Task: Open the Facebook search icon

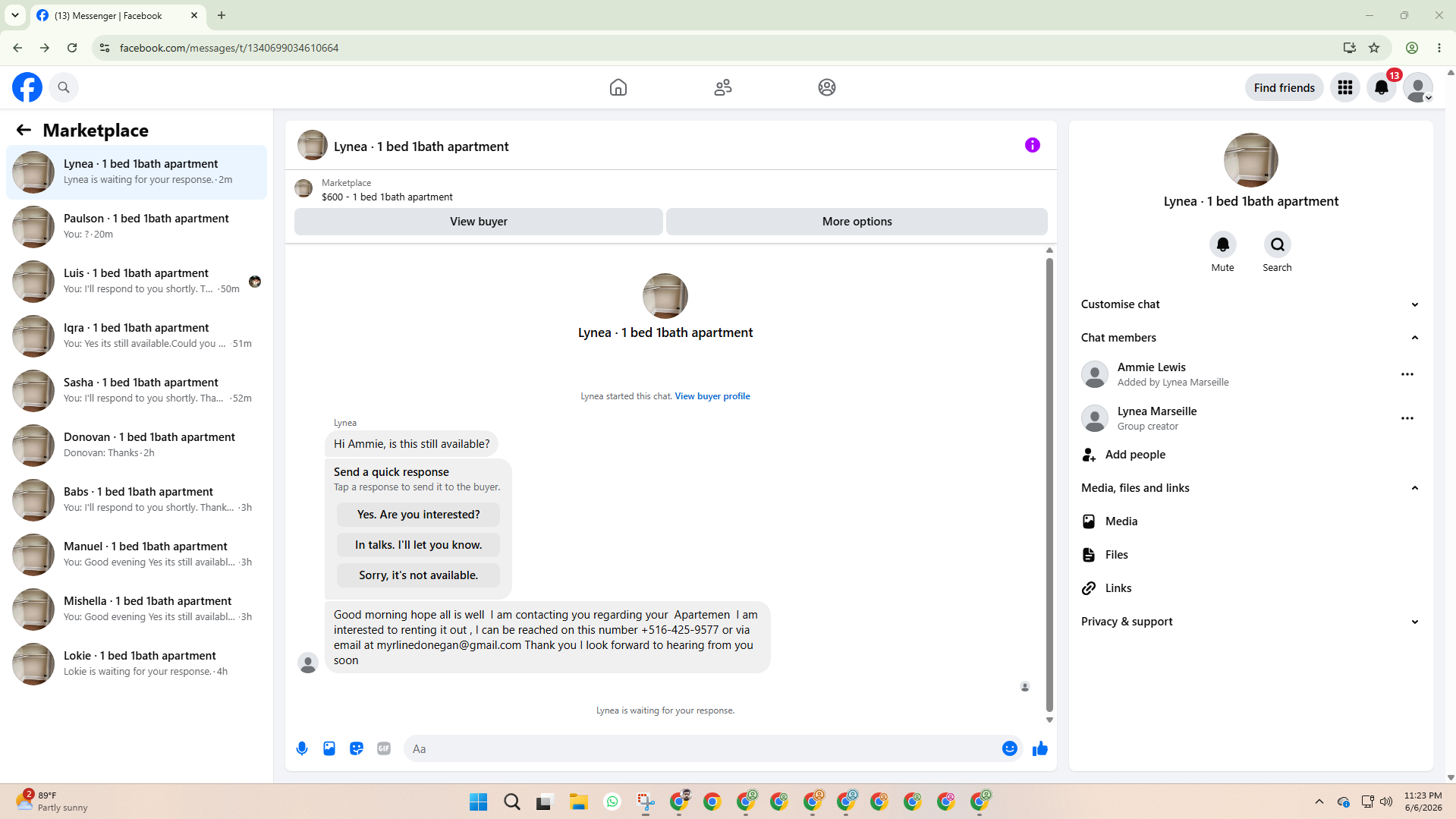Action: click(64, 87)
